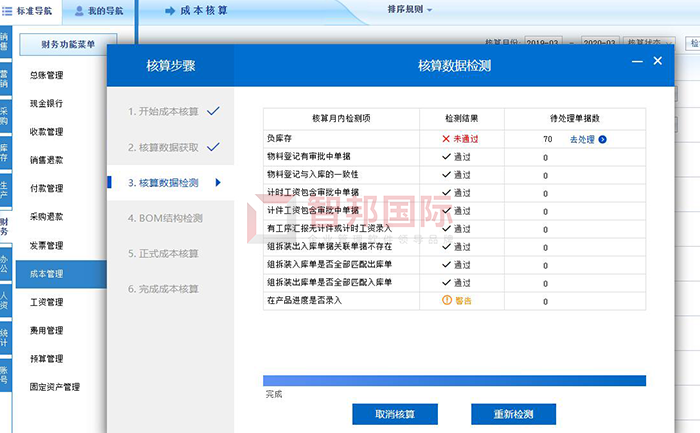
Task: Go to step 3 核算数据检测
Action: click(x=171, y=183)
